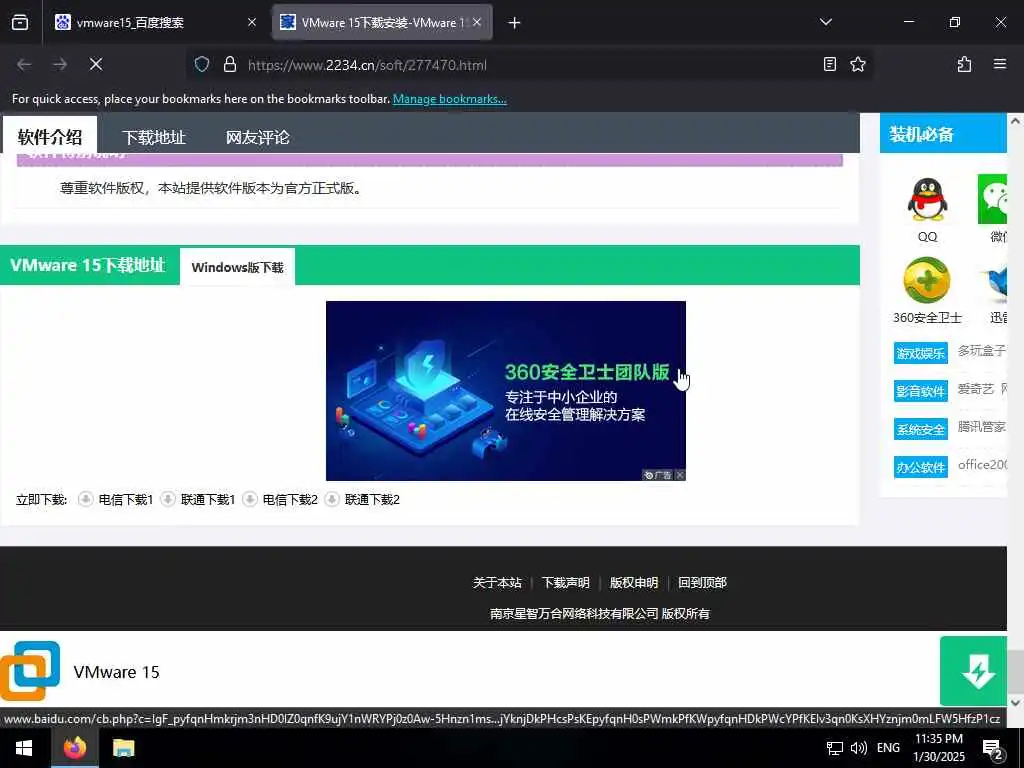This screenshot has width=1024, height=768.
Task: Click download icon beside 电信下载1
Action: [86, 500]
